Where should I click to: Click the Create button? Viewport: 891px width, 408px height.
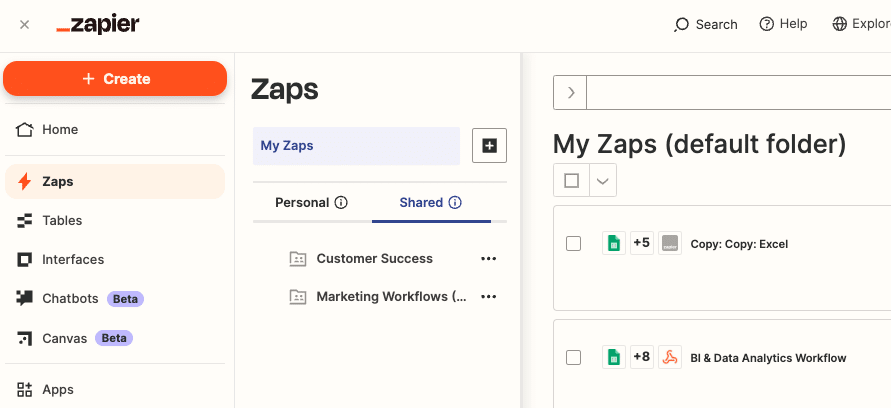(115, 78)
